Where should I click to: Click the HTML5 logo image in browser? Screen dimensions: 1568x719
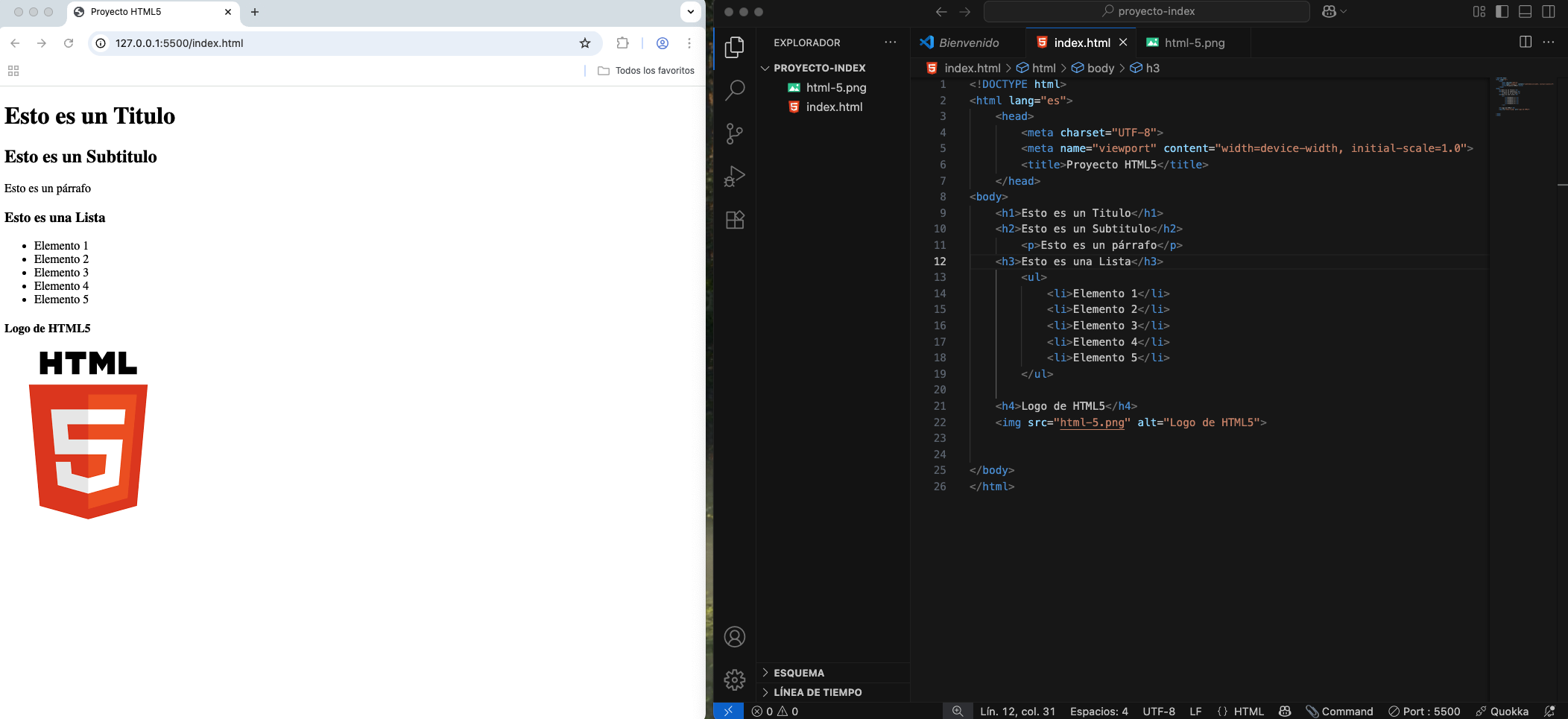coord(88,435)
